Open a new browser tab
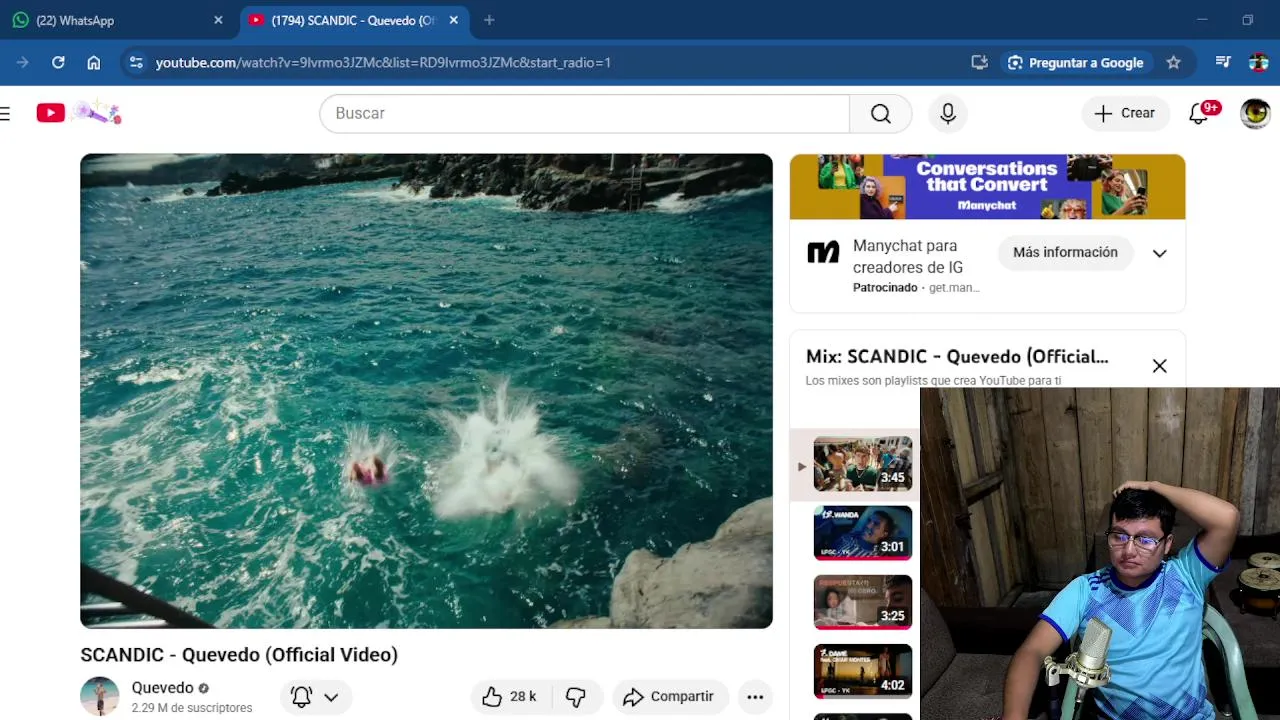 (x=489, y=20)
